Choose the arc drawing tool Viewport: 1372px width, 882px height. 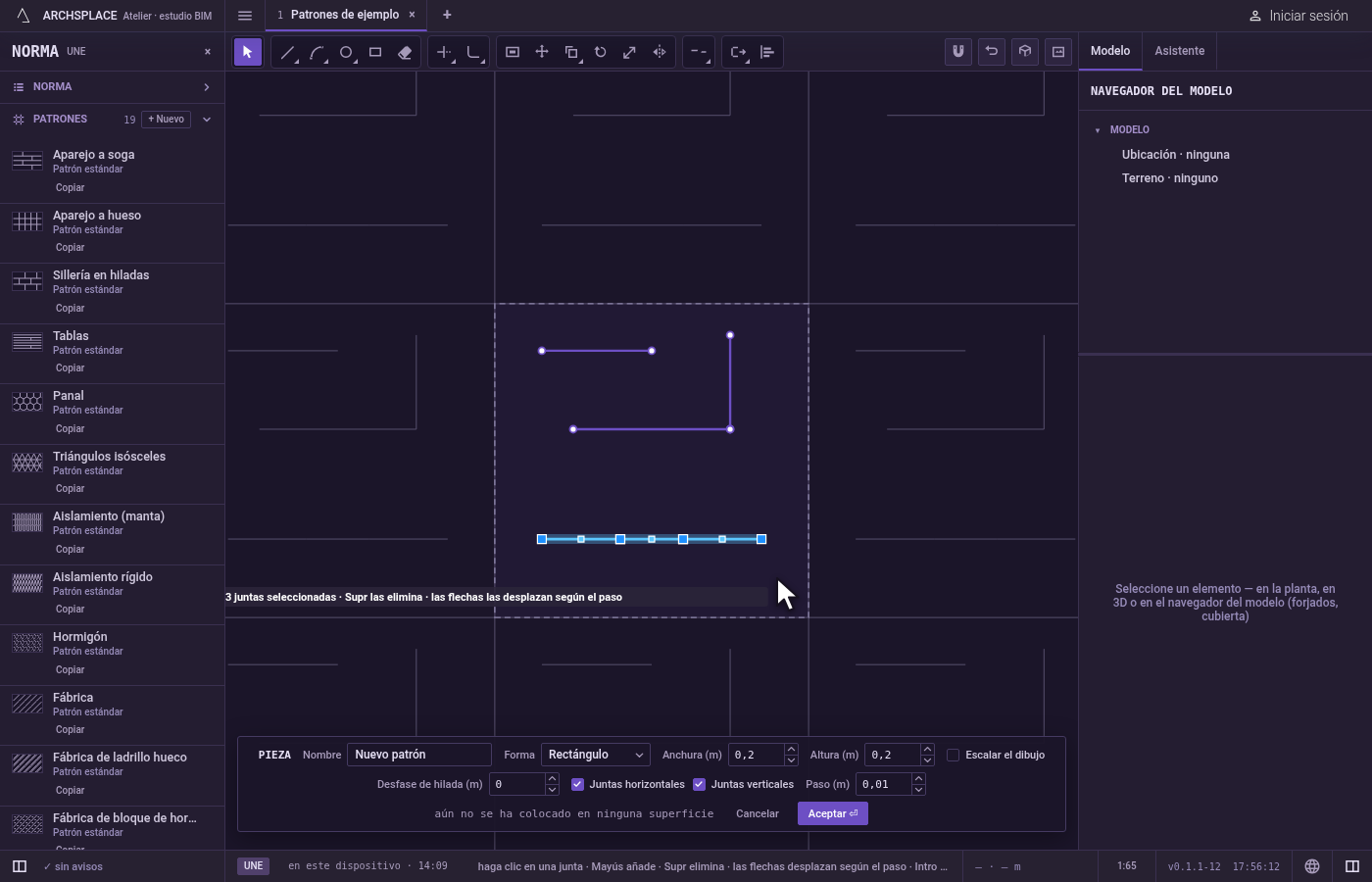(x=317, y=52)
